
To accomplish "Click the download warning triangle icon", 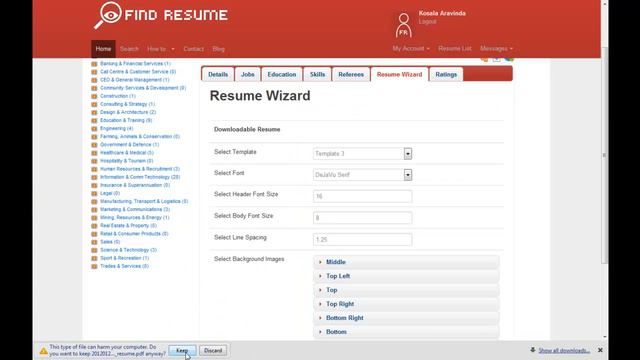I will (43, 351).
